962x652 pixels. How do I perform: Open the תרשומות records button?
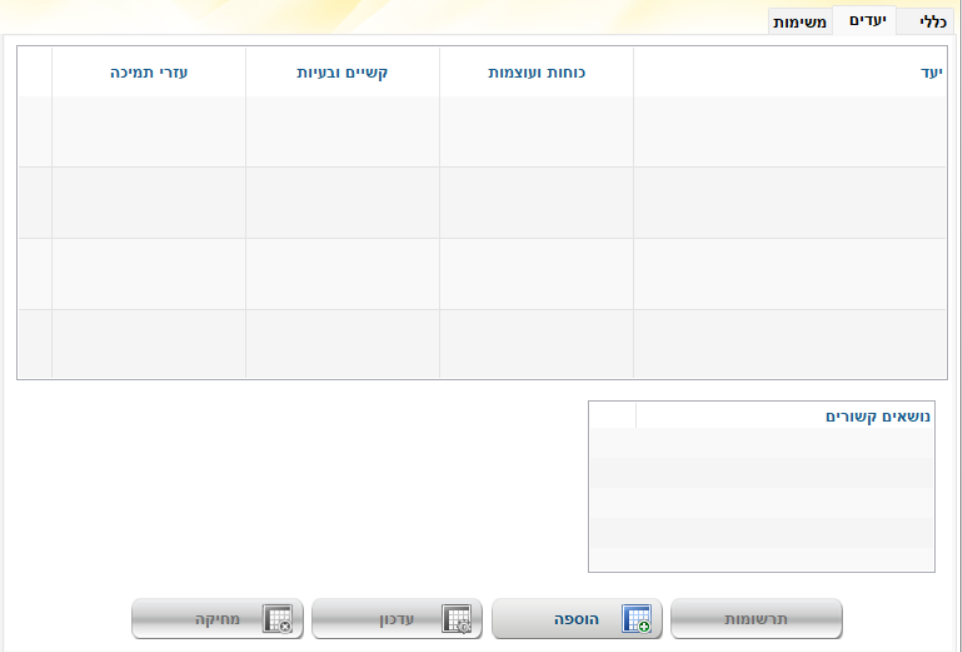(x=756, y=619)
